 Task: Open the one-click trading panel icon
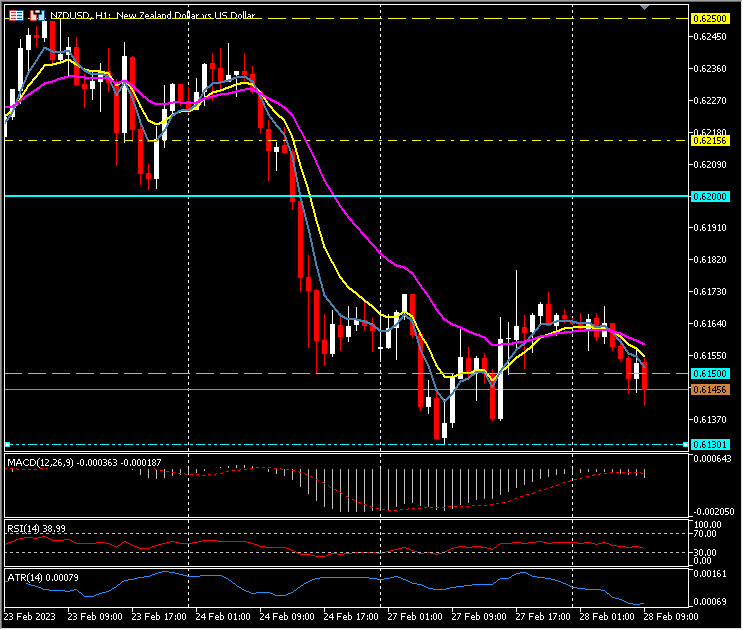click(x=15, y=17)
